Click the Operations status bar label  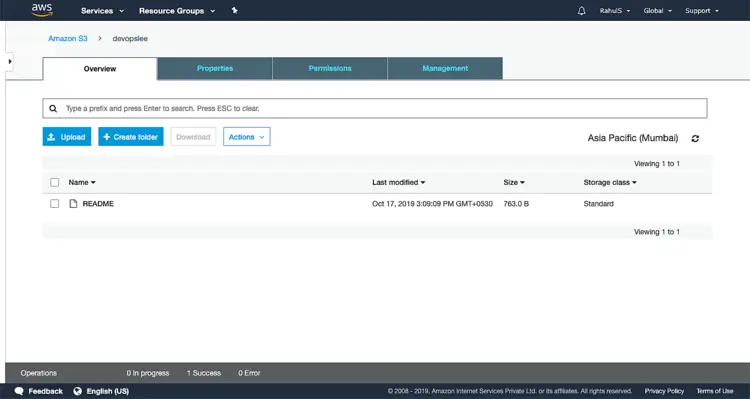(39, 373)
